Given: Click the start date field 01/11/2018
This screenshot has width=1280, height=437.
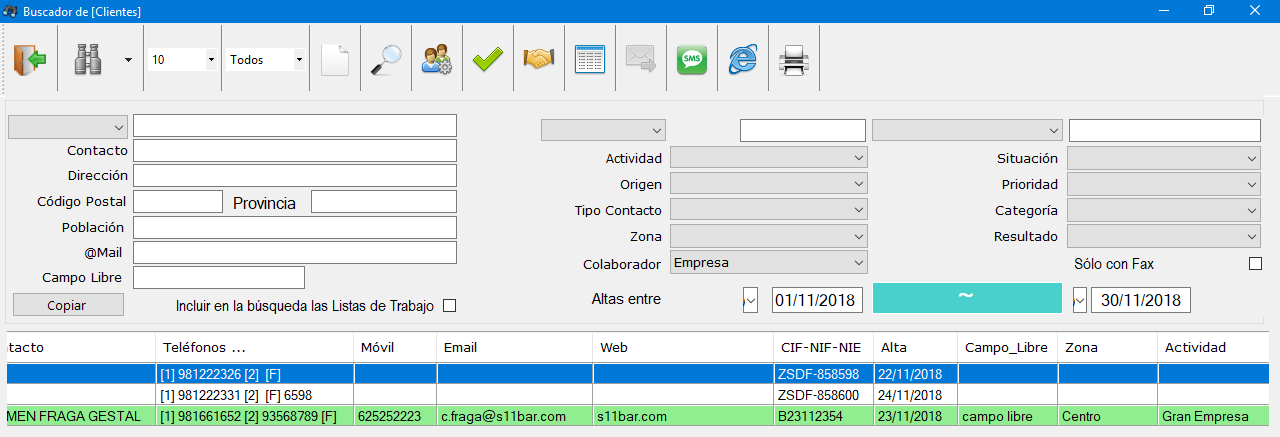Looking at the screenshot, I should (817, 299).
